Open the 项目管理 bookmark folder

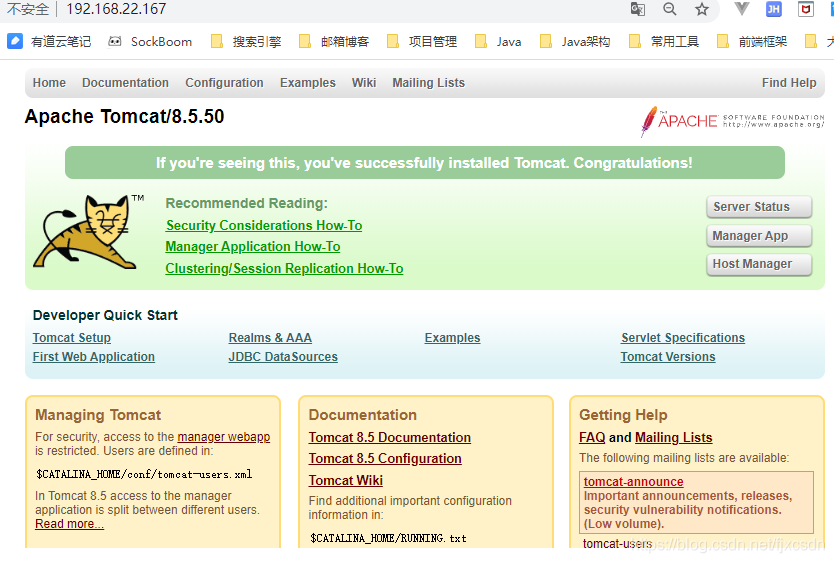[x=422, y=42]
